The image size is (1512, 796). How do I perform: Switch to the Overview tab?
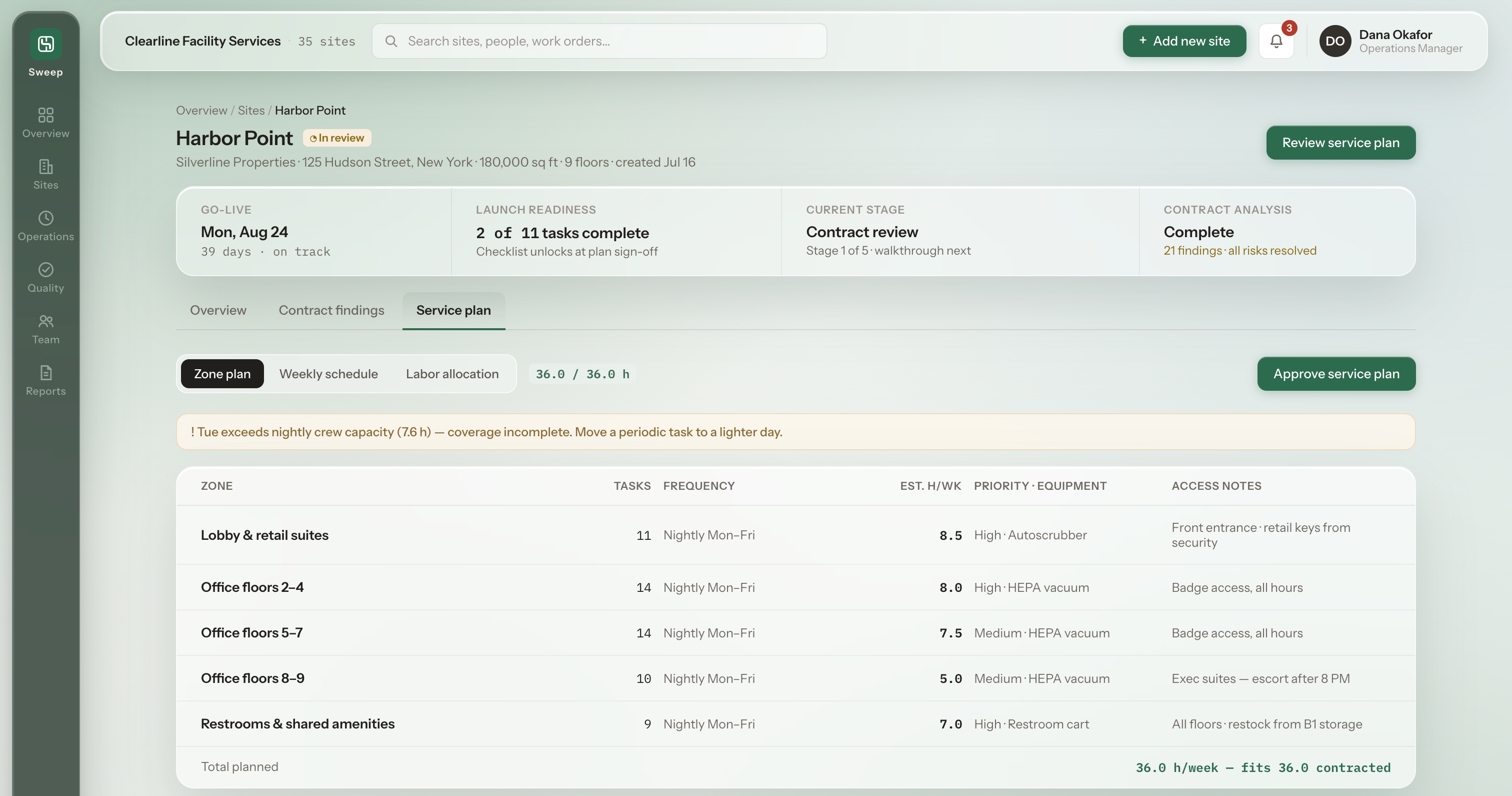coord(218,310)
